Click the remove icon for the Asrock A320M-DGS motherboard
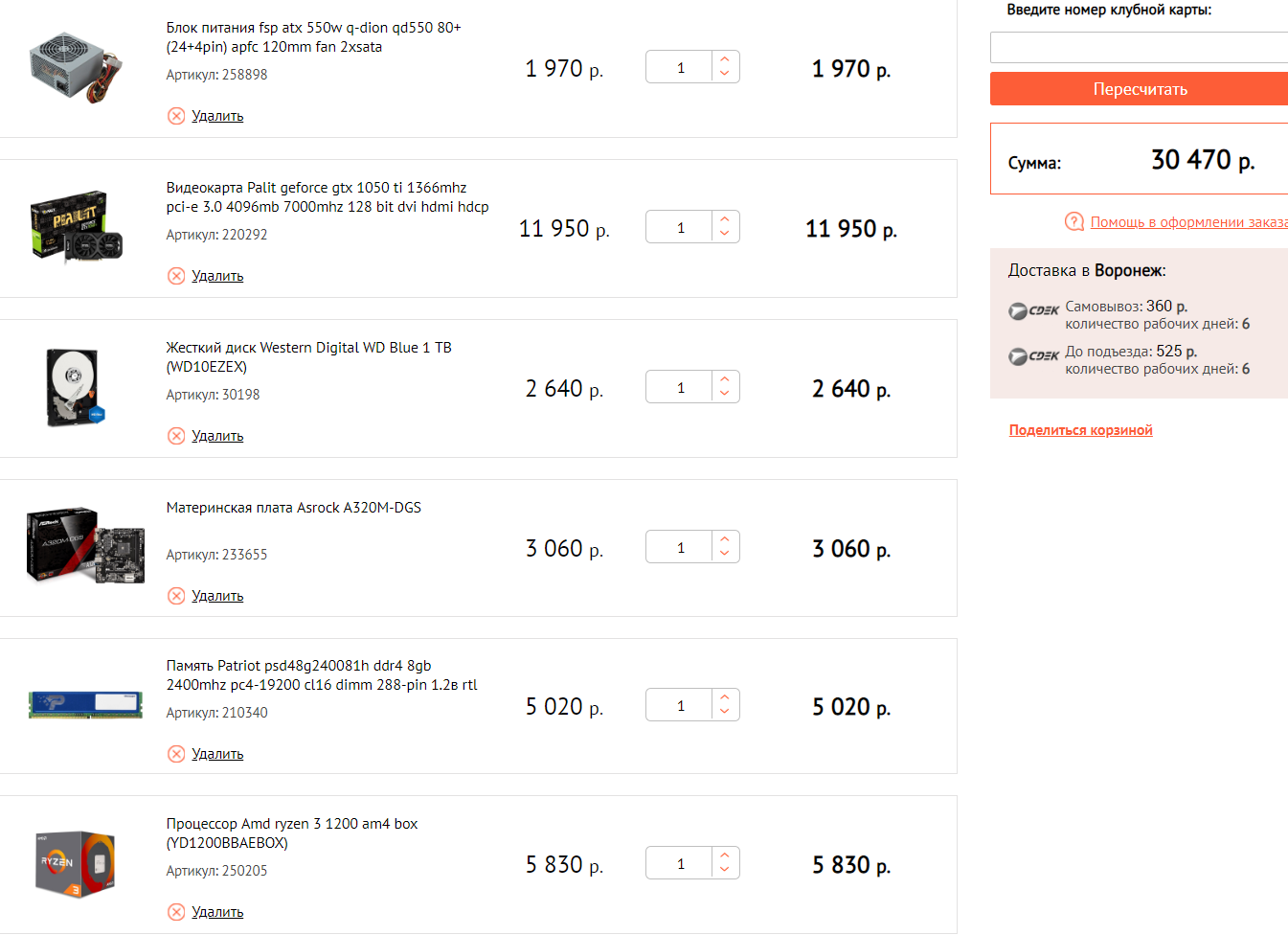 click(x=176, y=596)
